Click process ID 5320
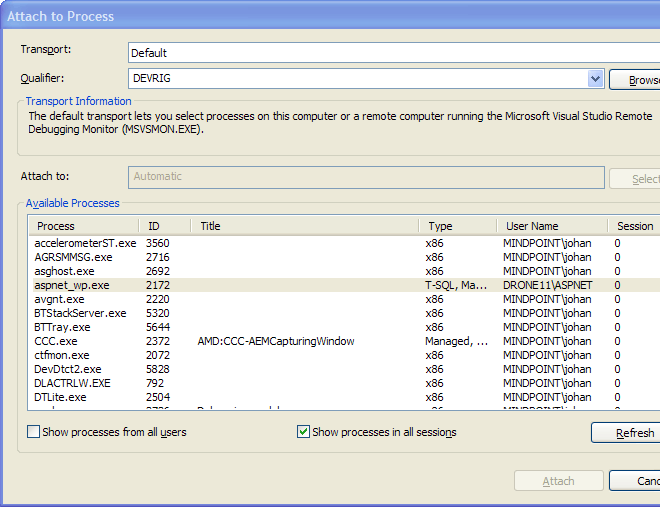660x507 pixels. point(157,313)
